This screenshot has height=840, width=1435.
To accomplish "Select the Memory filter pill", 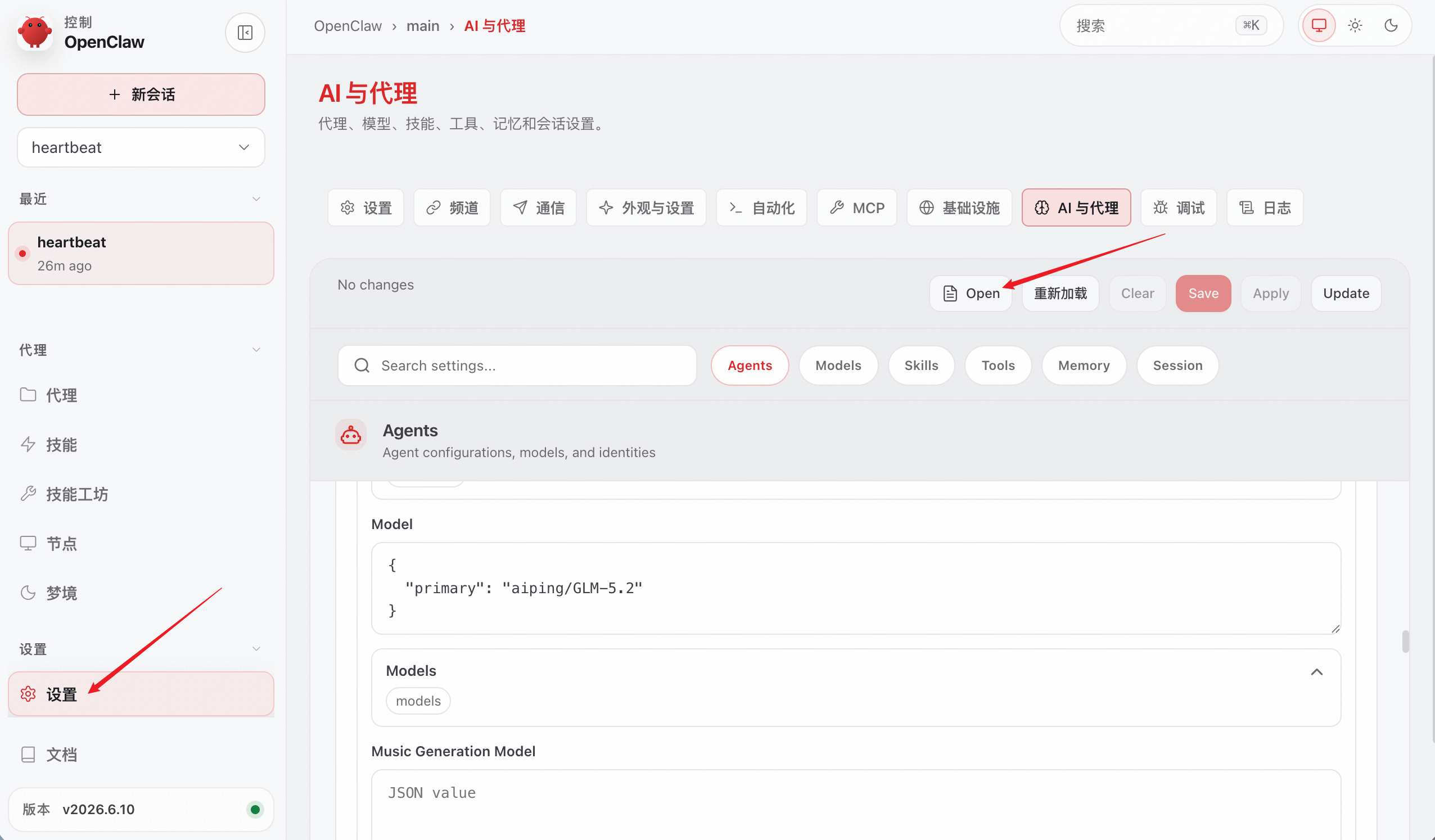I will click(x=1084, y=365).
